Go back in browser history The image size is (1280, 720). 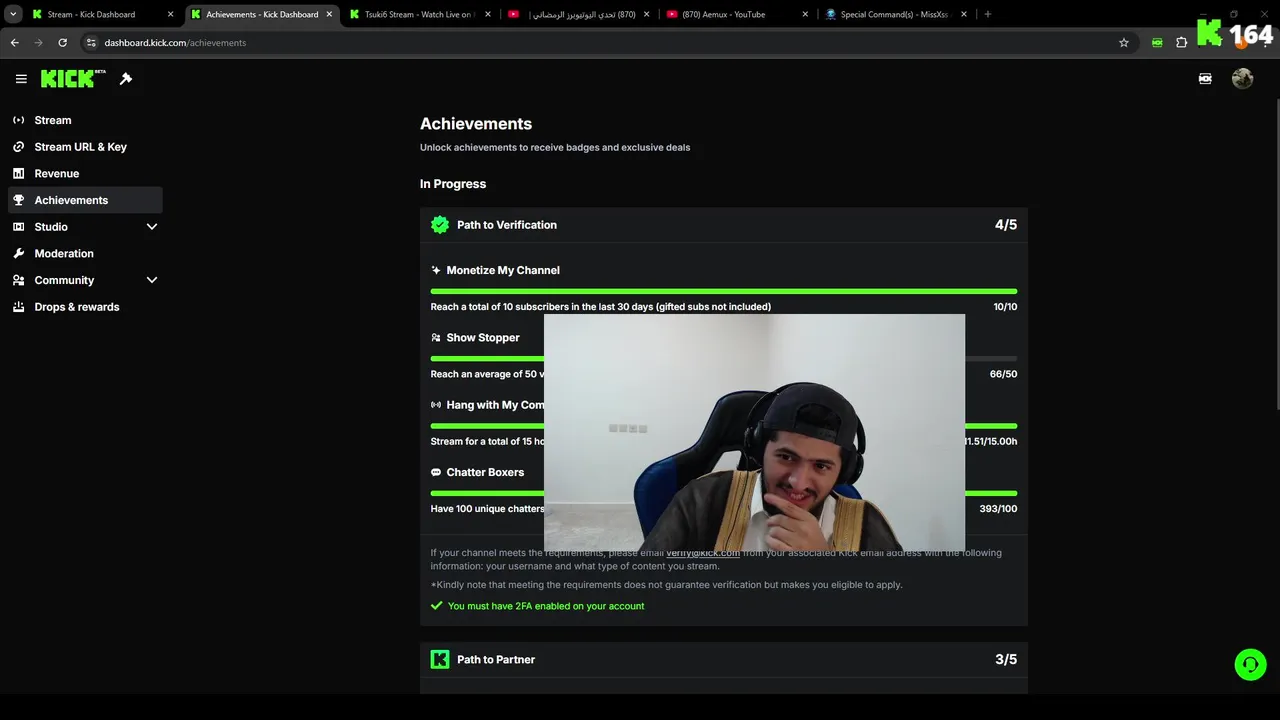(x=14, y=43)
